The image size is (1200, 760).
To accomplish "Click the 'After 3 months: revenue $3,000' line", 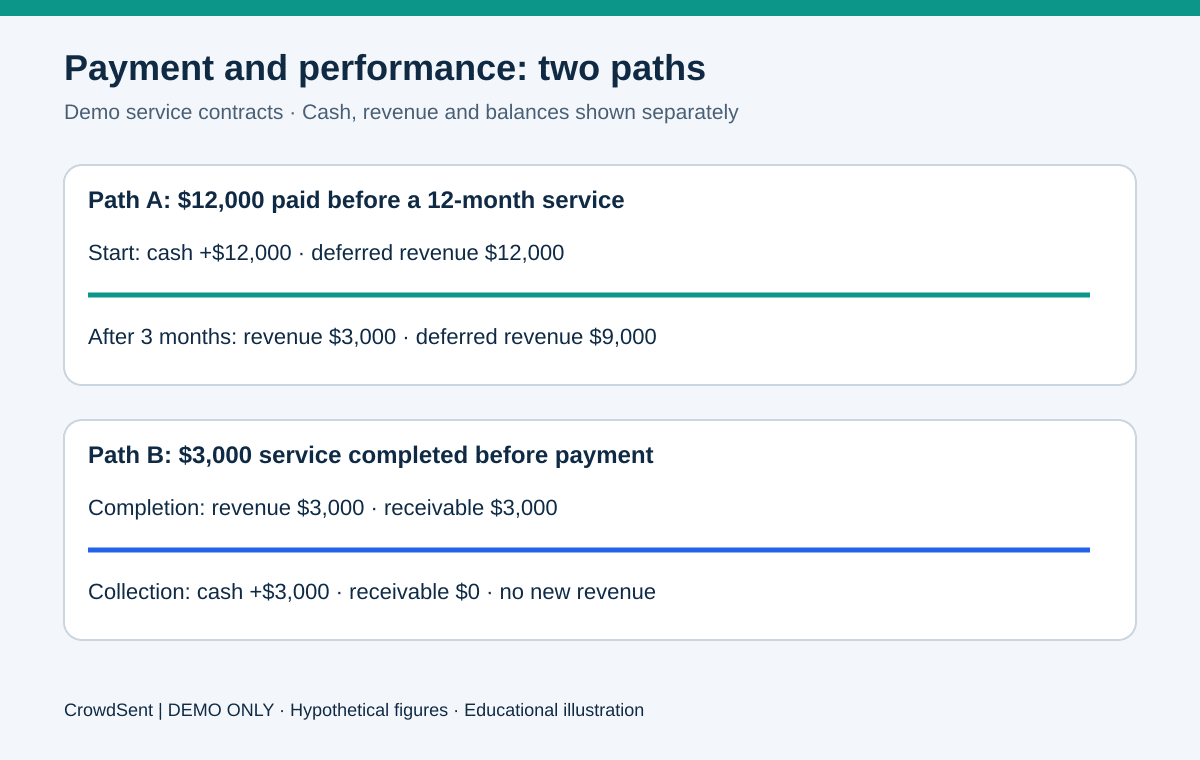I will pos(372,337).
